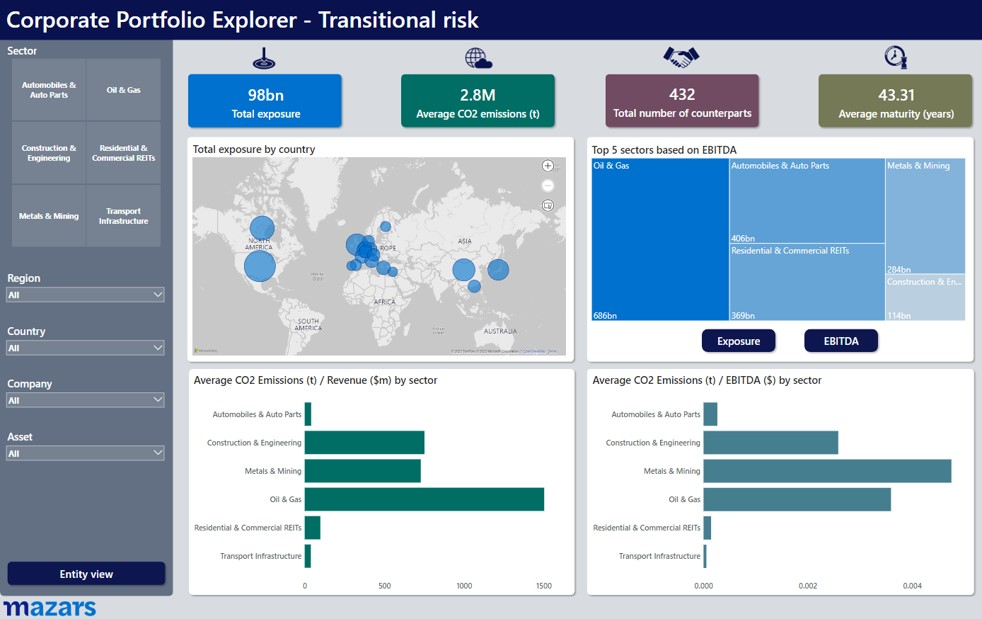982x619 pixels.
Task: Toggle the Oil & Gas sector filter
Action: pos(124,90)
